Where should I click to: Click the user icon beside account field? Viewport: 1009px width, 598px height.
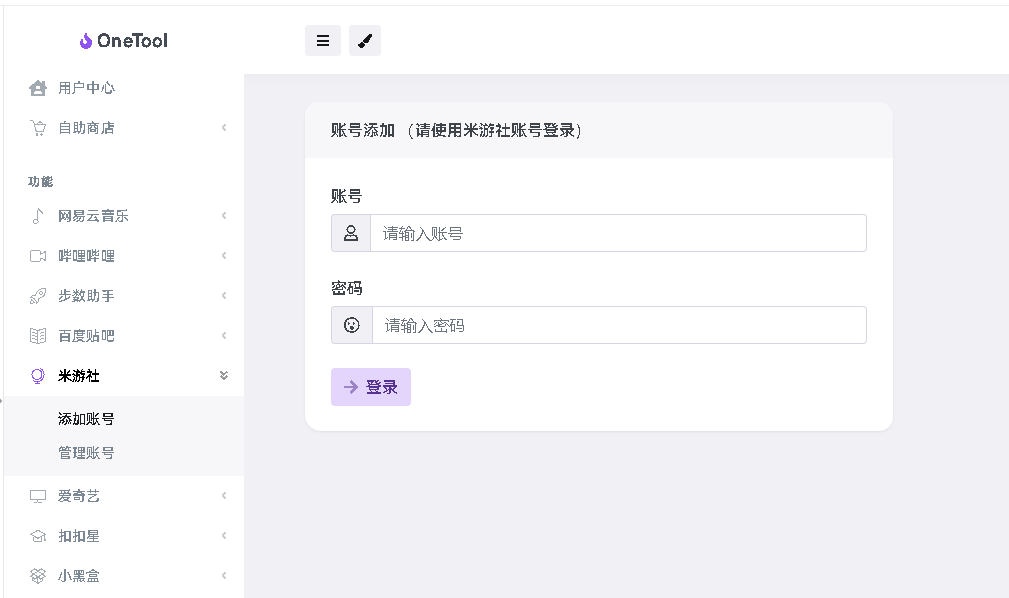351,233
